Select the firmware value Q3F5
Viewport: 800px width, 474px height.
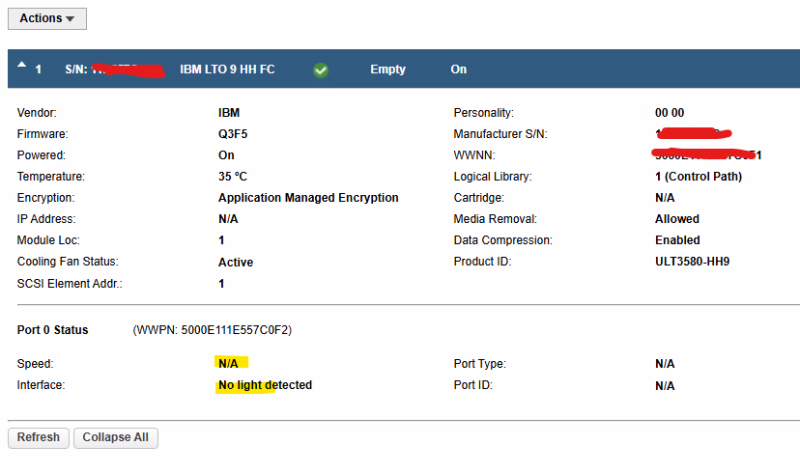[233, 134]
